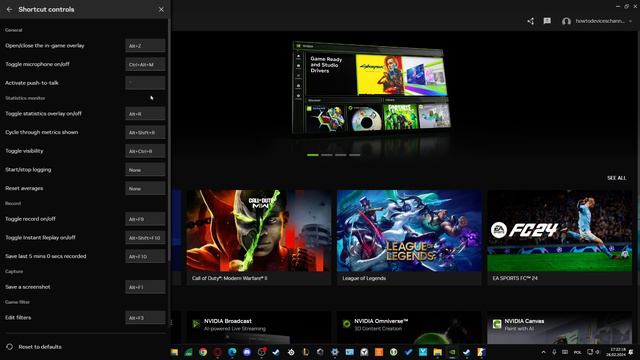This screenshot has height=360, width=640.
Task: Click the POL language indicator
Action: pos(577,352)
